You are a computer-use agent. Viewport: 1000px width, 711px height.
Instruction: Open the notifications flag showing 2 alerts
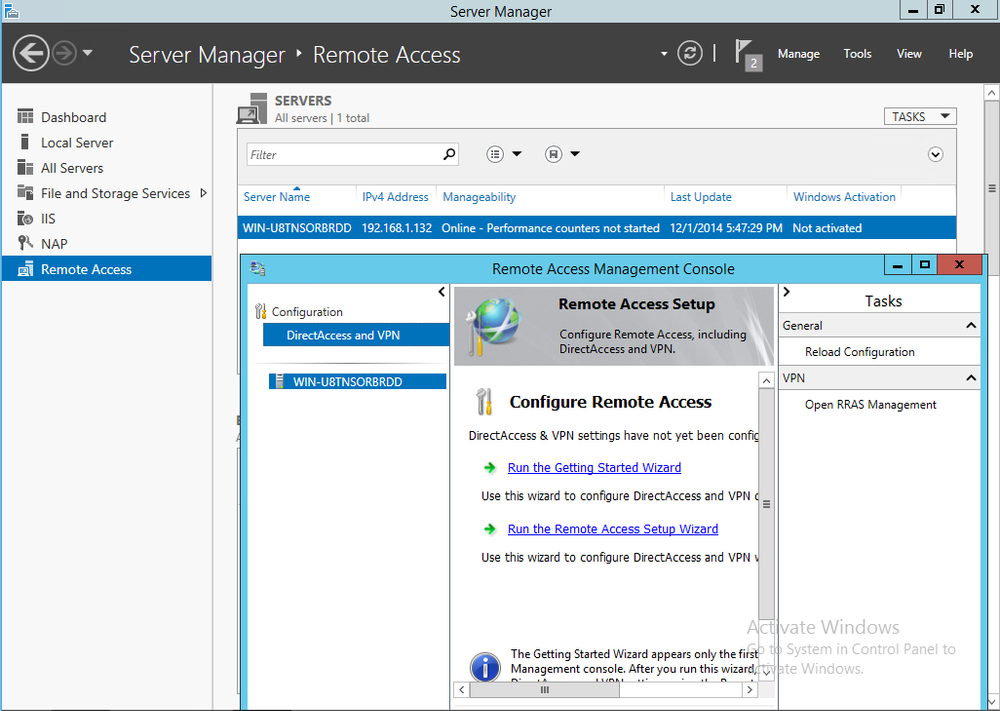(745, 53)
